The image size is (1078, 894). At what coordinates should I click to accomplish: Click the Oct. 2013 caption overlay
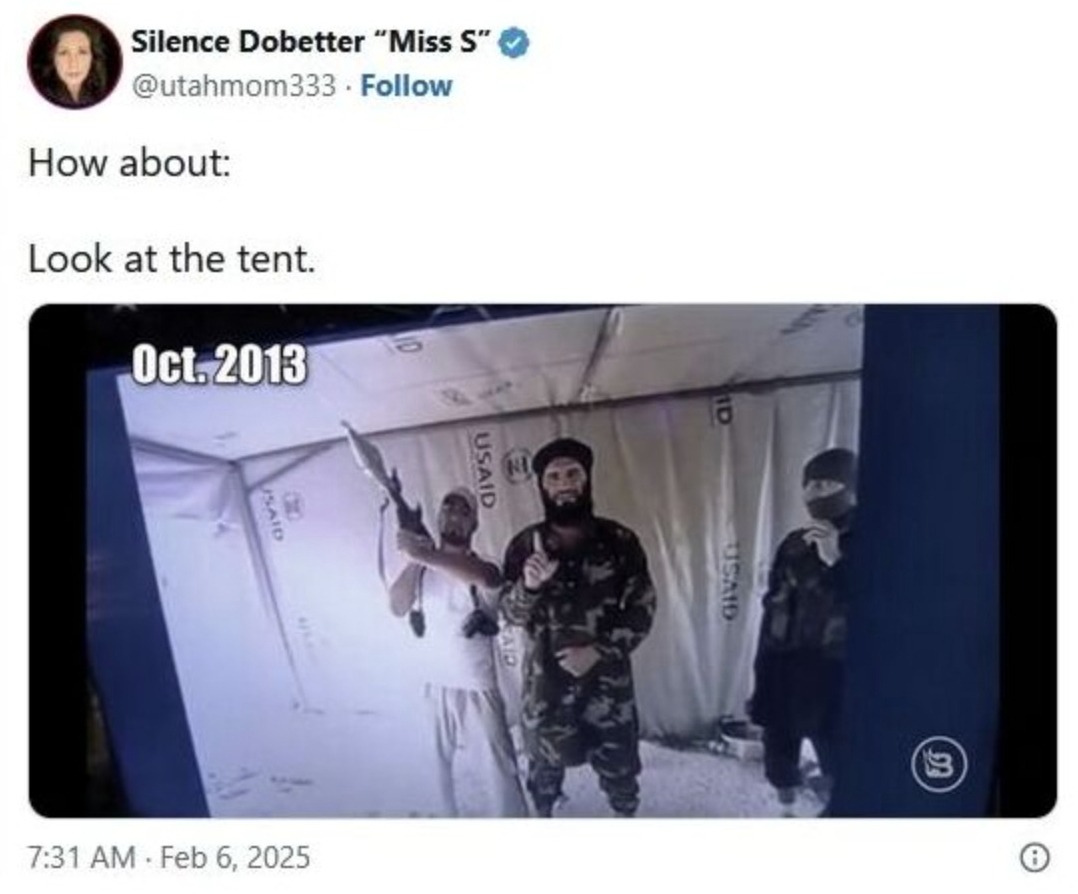(219, 364)
